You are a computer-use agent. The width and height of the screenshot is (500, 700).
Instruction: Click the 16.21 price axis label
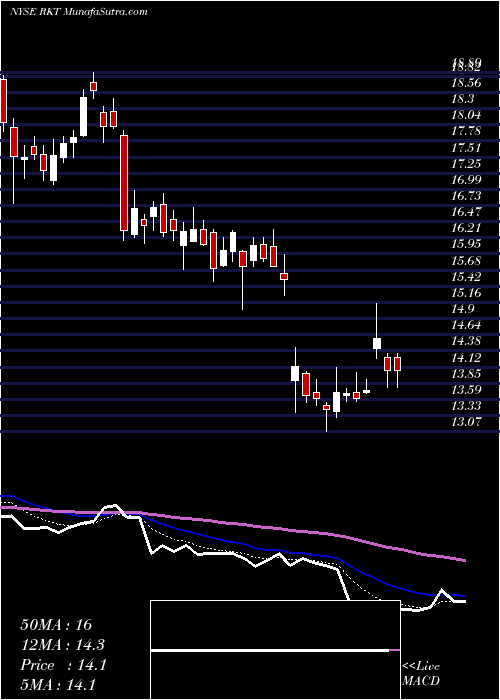(x=467, y=228)
